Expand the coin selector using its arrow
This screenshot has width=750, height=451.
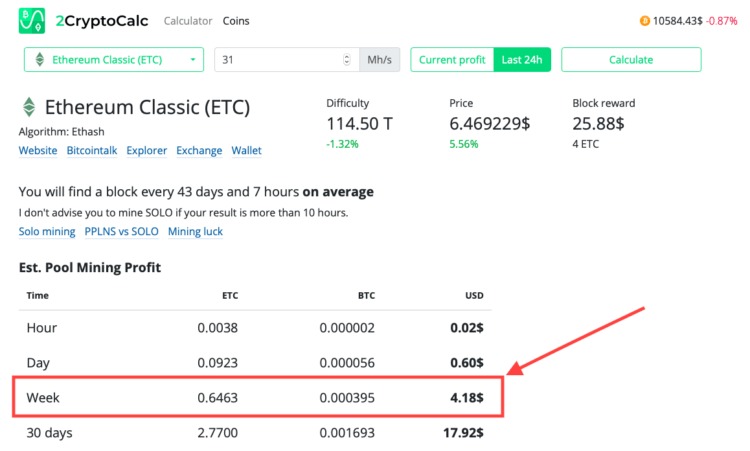[x=193, y=60]
